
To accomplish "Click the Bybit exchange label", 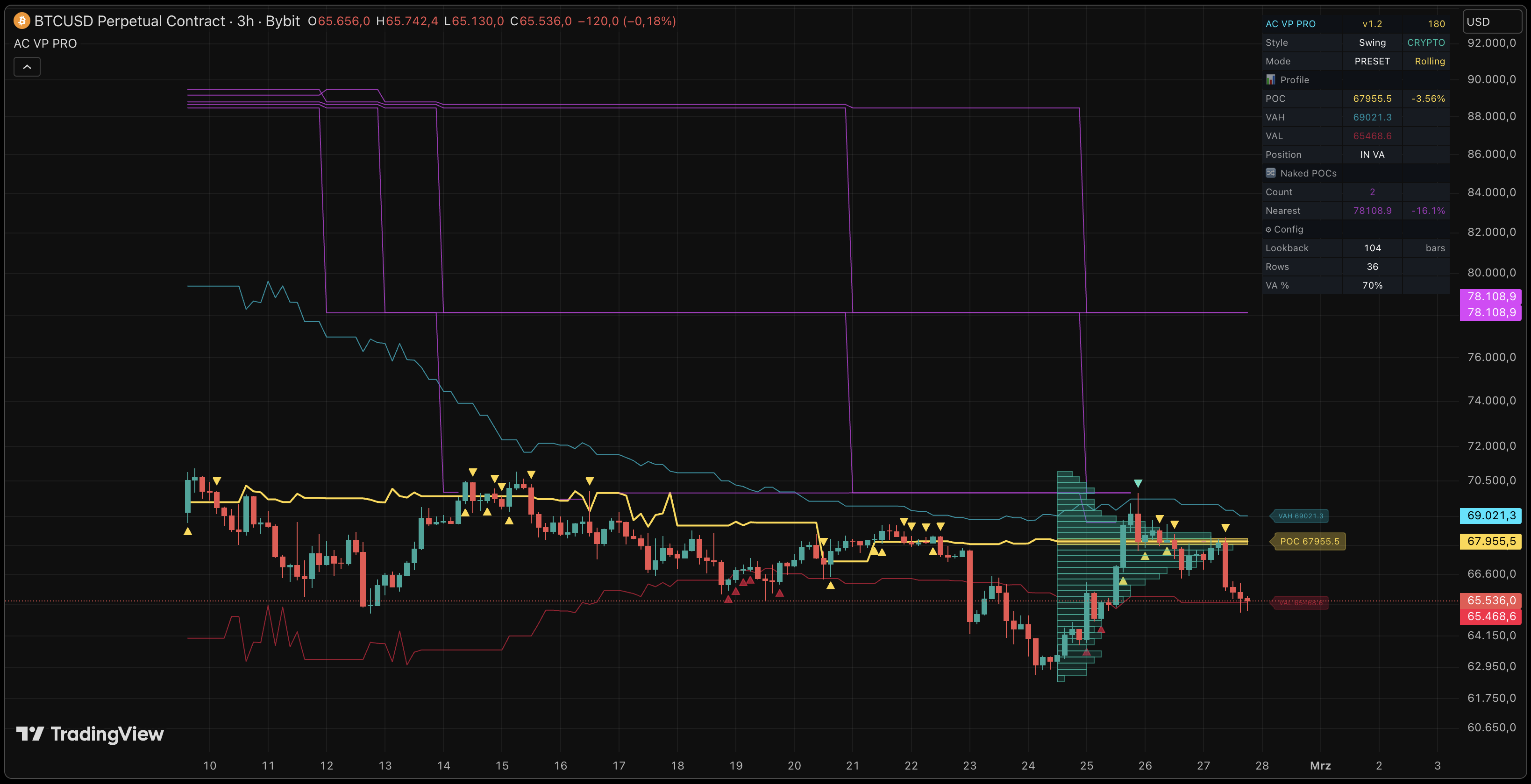I will [x=285, y=21].
